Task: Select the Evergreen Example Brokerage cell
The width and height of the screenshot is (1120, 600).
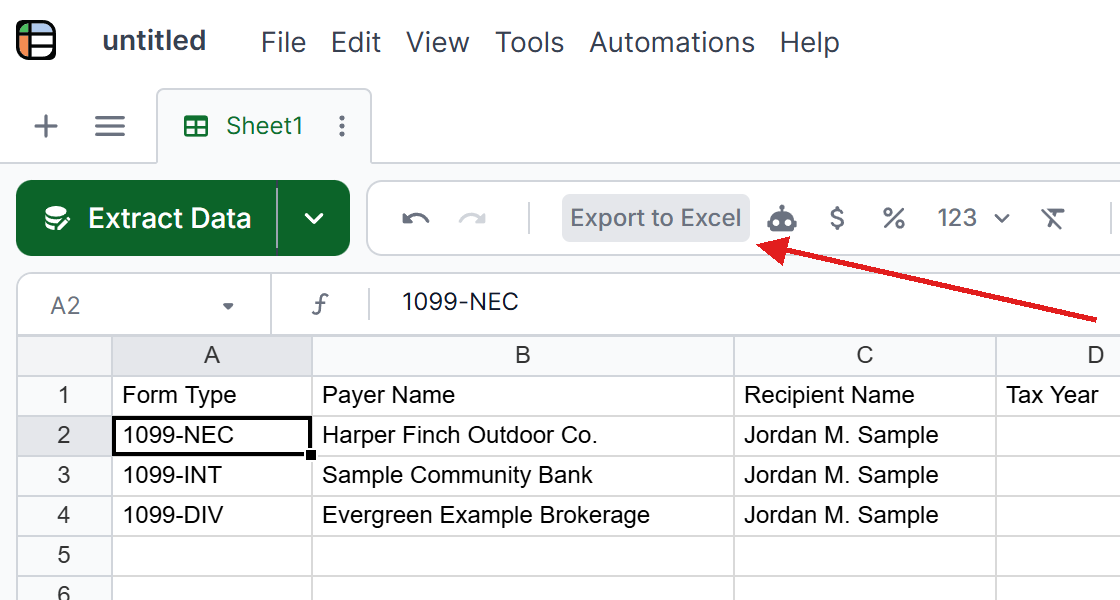Action: (523, 515)
